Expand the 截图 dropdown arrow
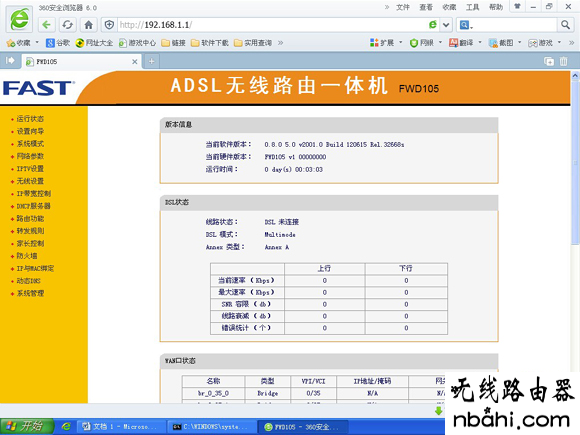 pos(520,43)
